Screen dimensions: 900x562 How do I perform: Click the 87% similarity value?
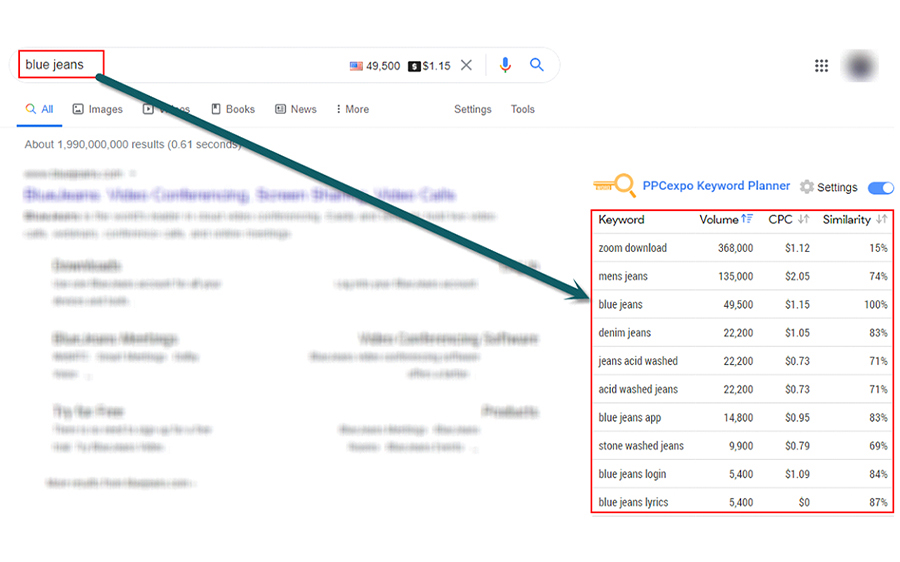tap(878, 502)
